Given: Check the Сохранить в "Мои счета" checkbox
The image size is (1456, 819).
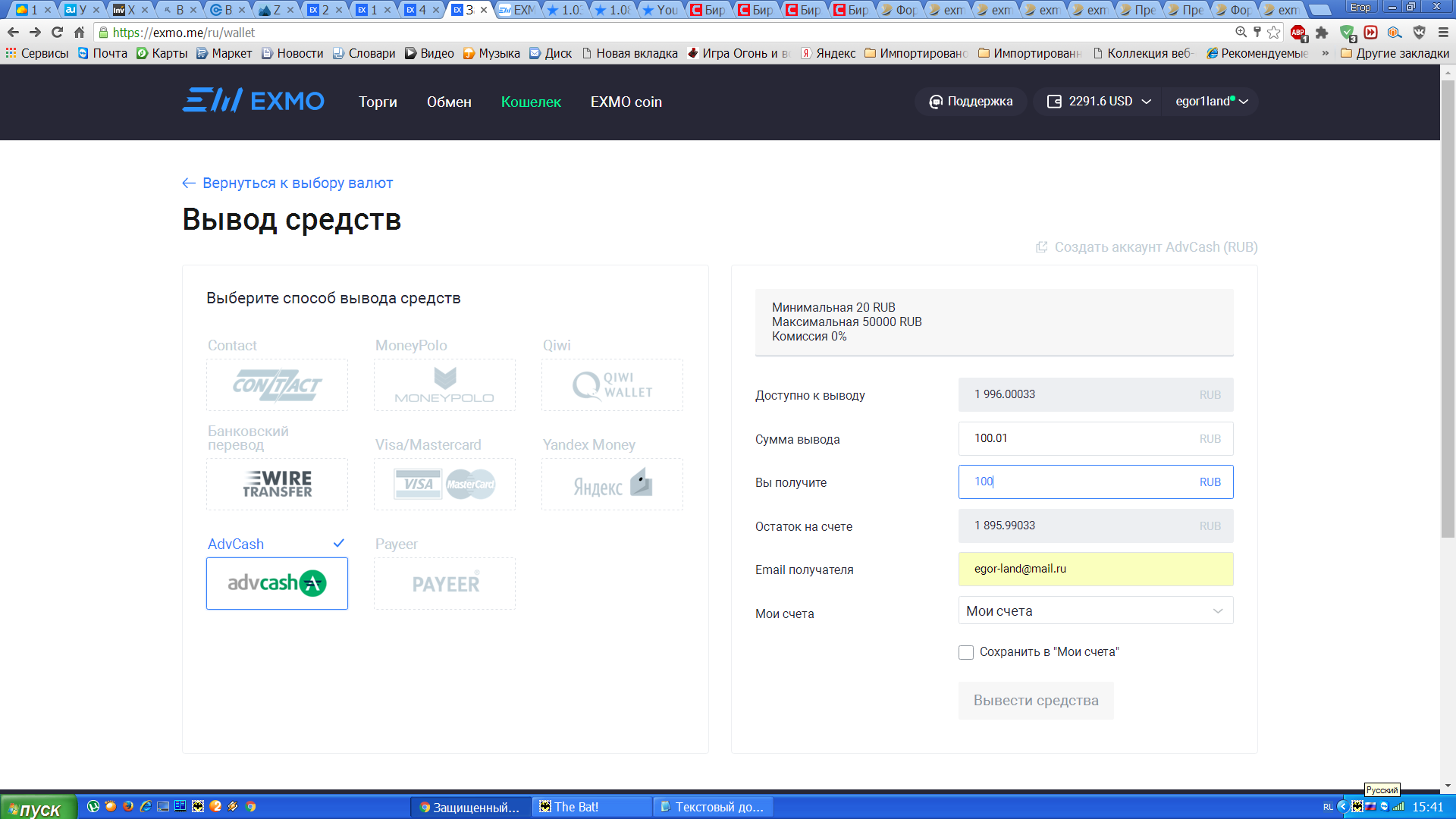Looking at the screenshot, I should coord(966,652).
